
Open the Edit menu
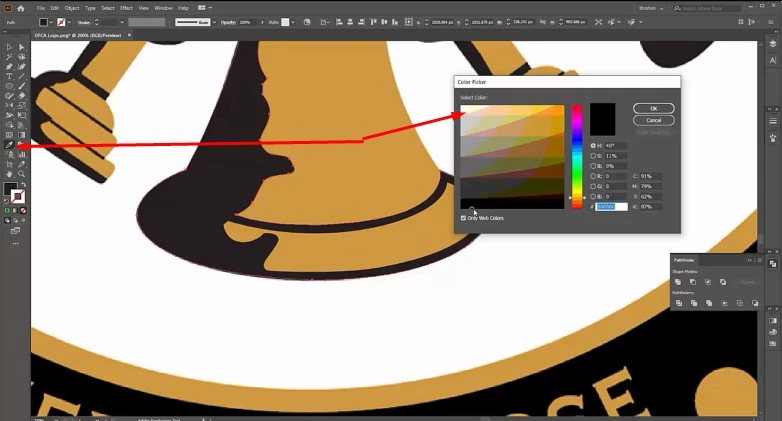pos(54,8)
